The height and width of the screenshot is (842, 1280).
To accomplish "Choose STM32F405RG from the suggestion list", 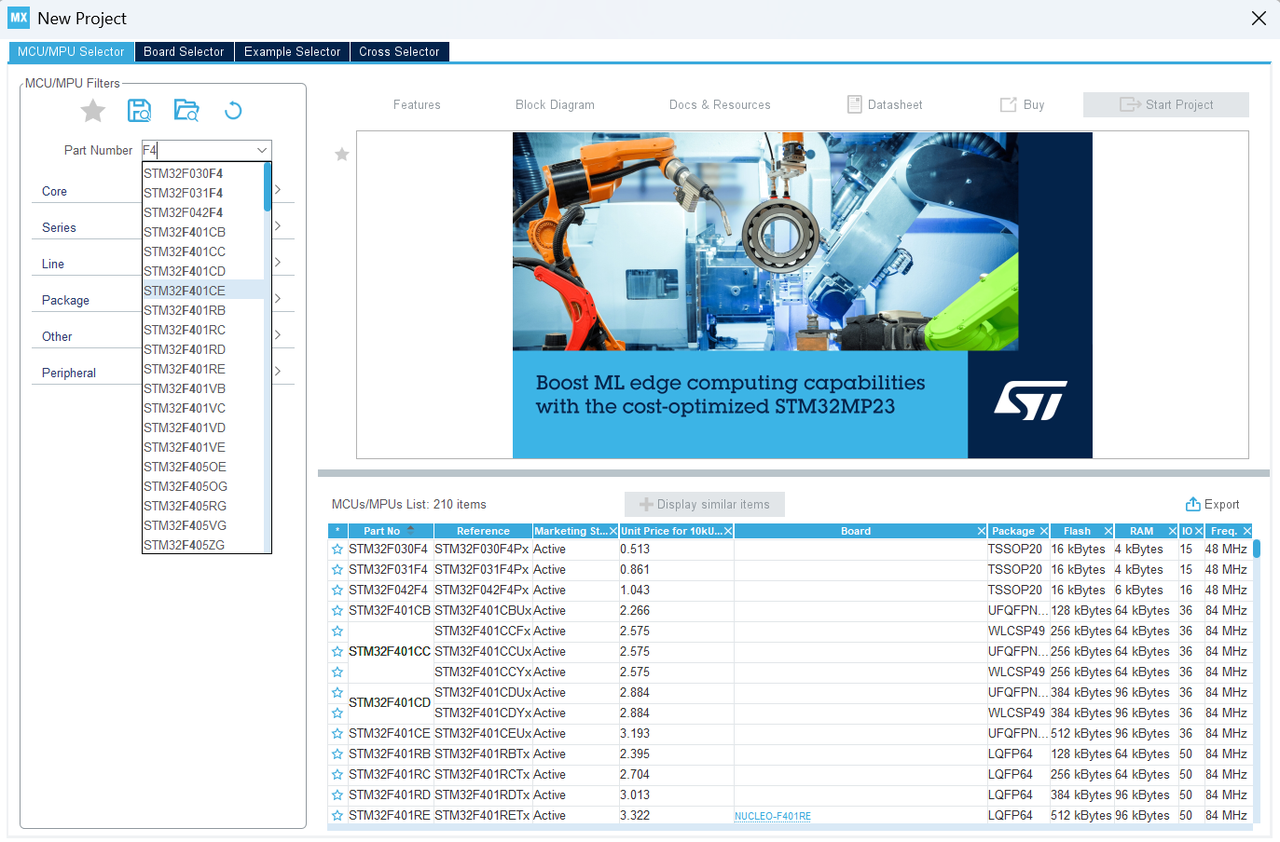I will coord(203,506).
